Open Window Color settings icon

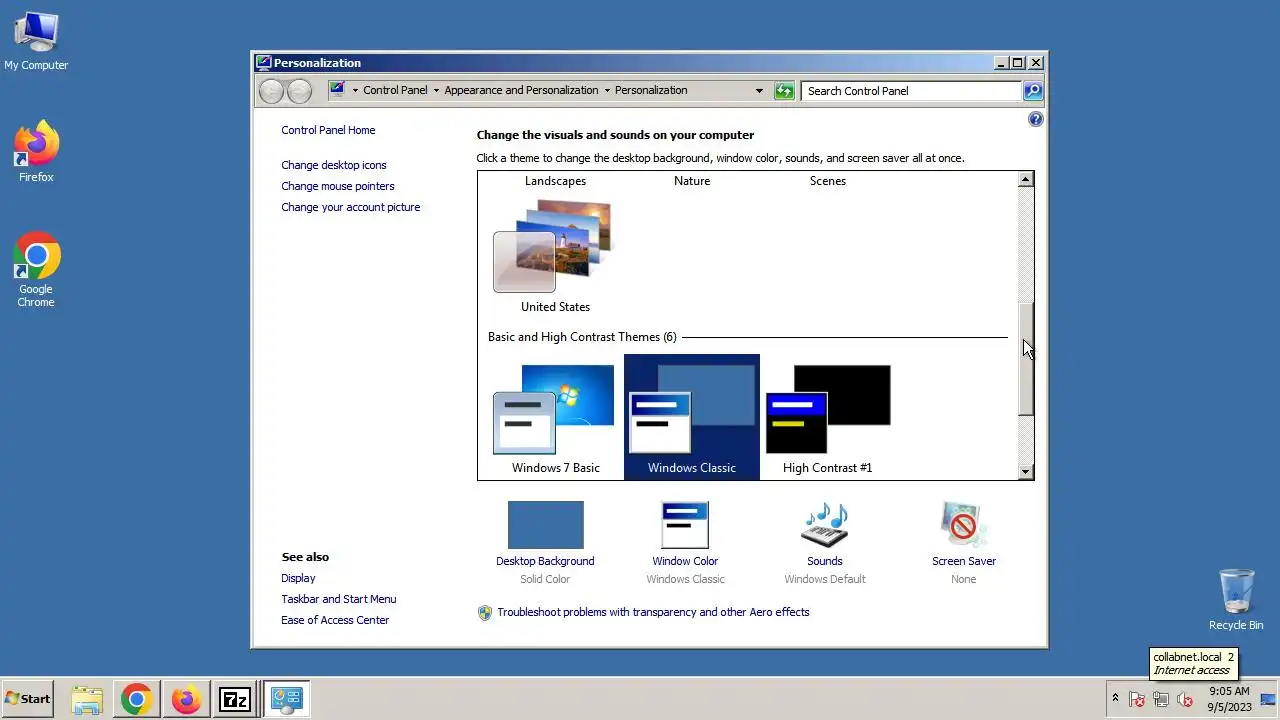pos(685,525)
